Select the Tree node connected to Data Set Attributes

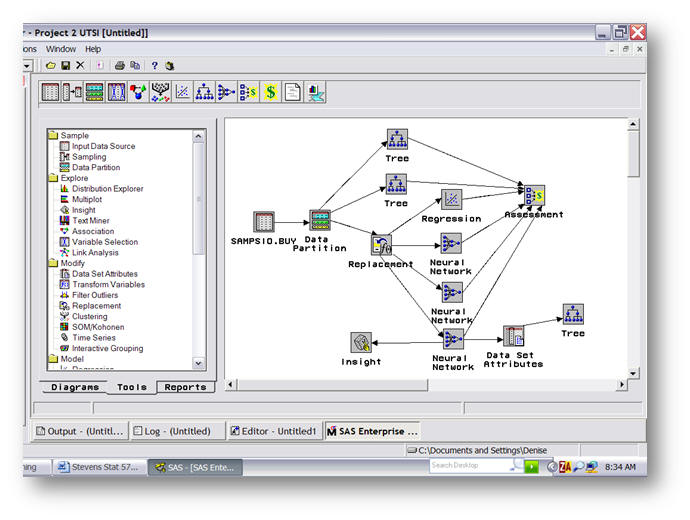coord(573,314)
